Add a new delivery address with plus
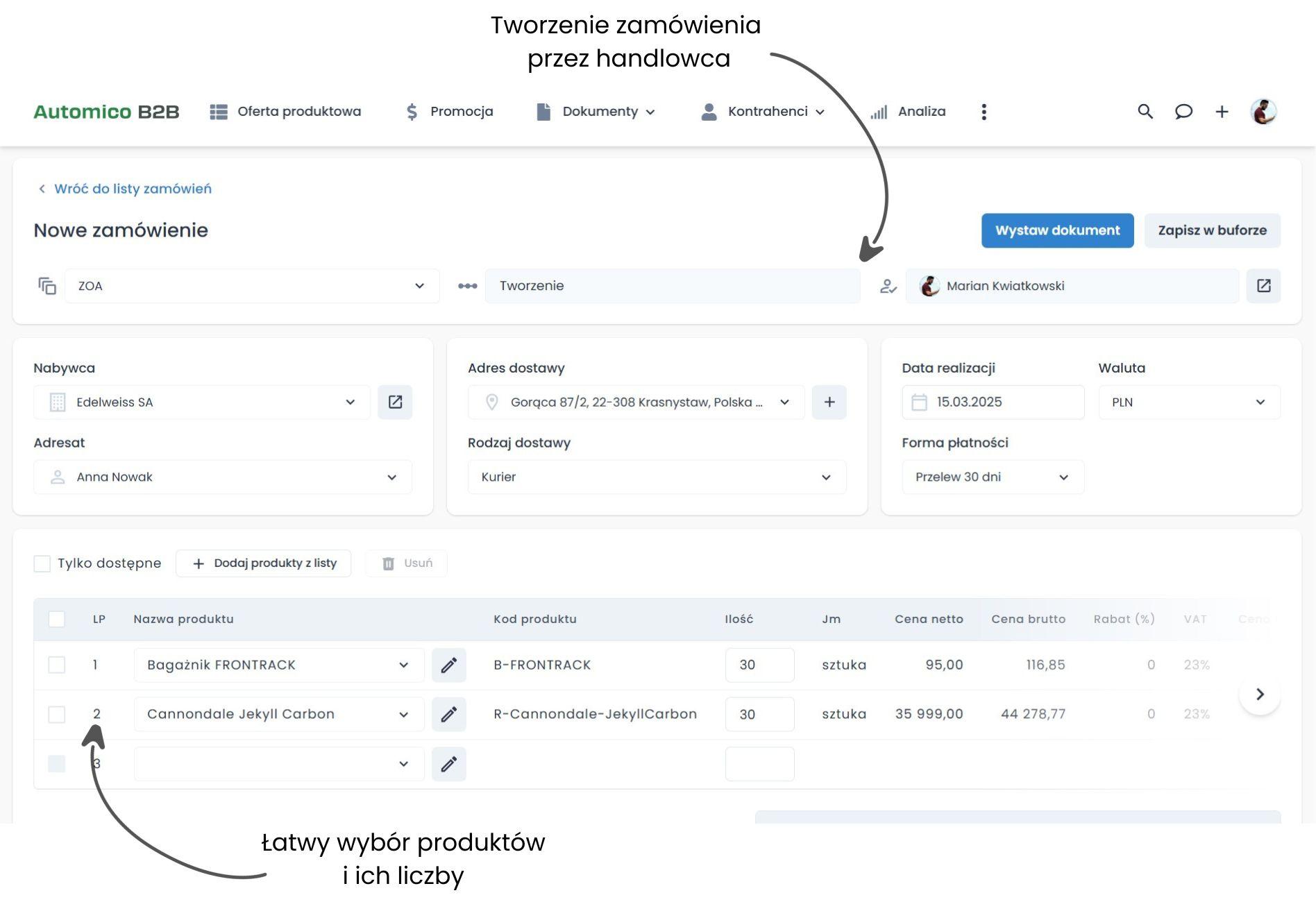1316x902 pixels. coord(829,402)
